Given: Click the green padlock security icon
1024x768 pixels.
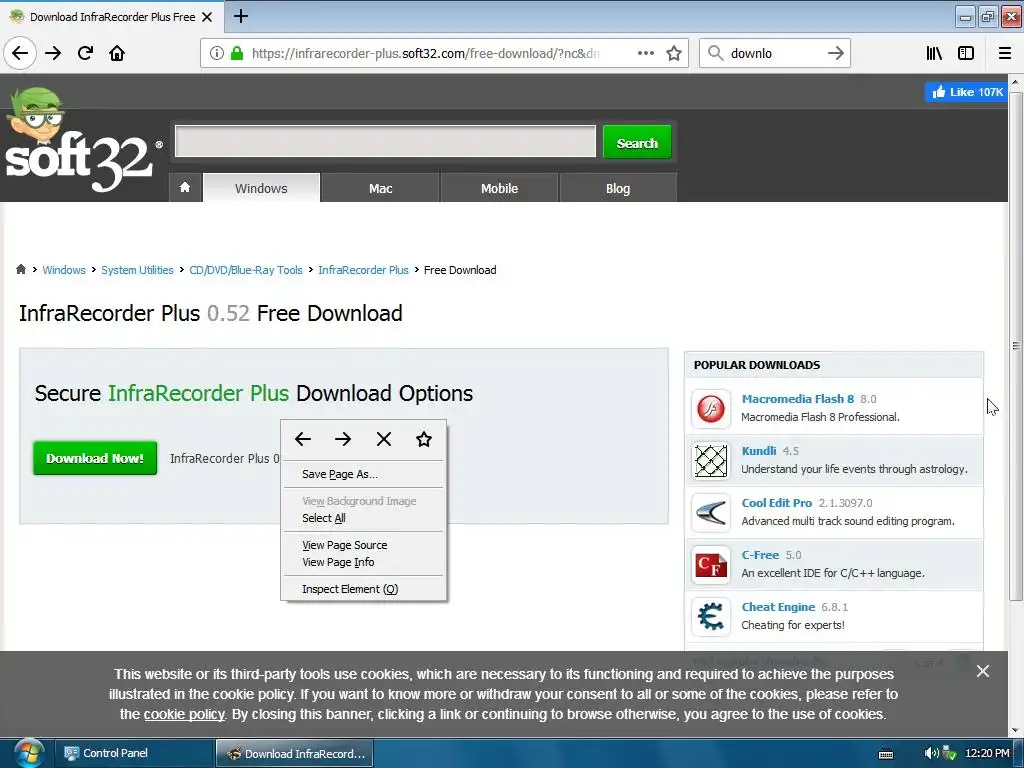Looking at the screenshot, I should point(237,53).
